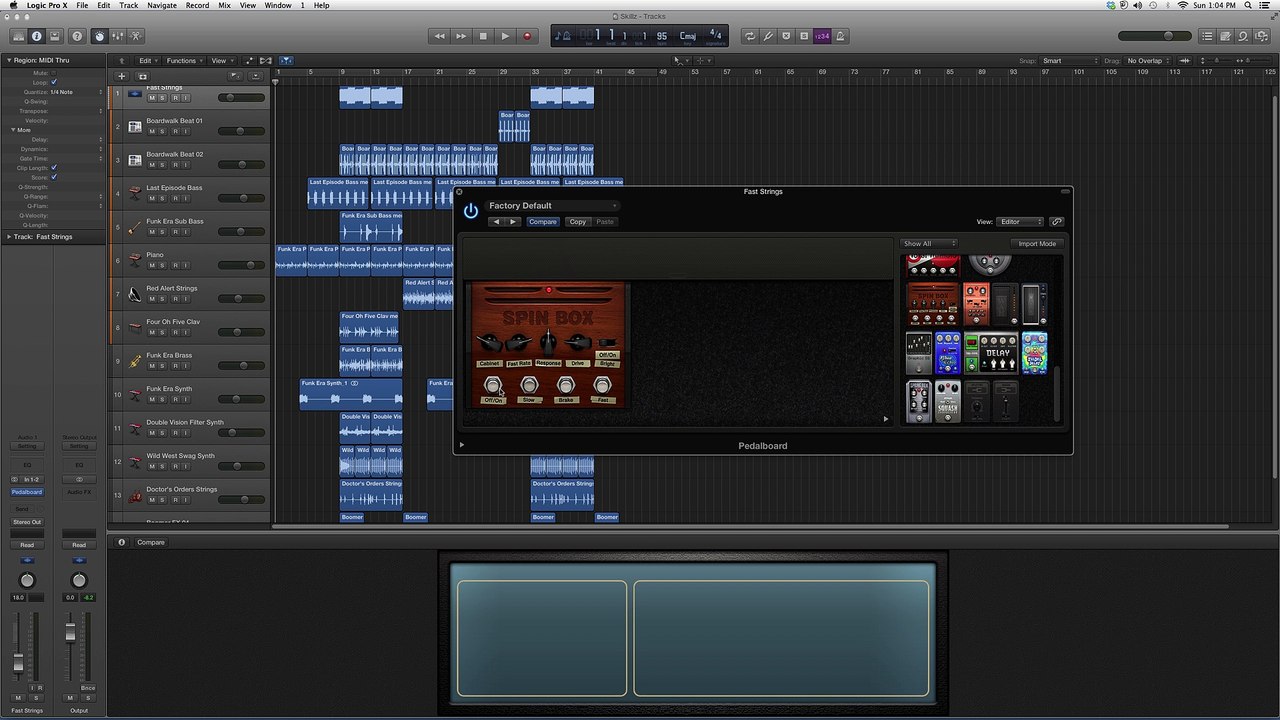1280x720 pixels.
Task: Click Compare in Pedalboard window
Action: coord(543,222)
